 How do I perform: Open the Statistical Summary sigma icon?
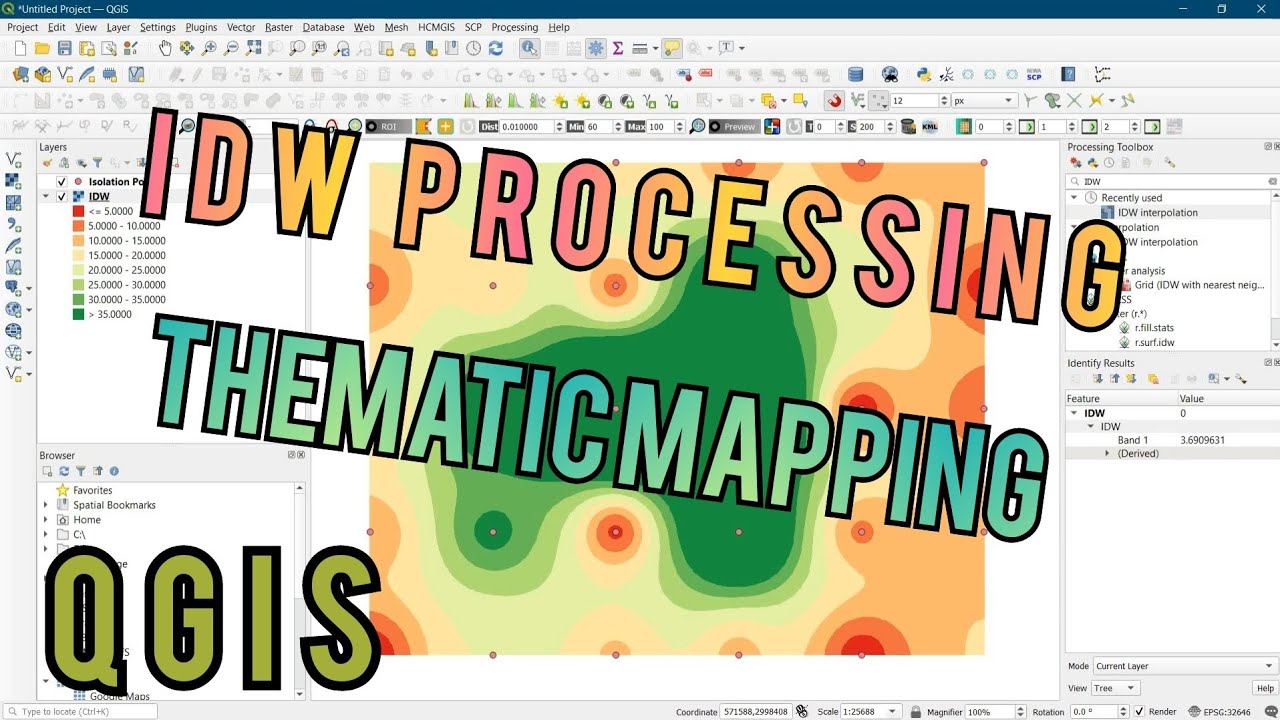point(618,48)
